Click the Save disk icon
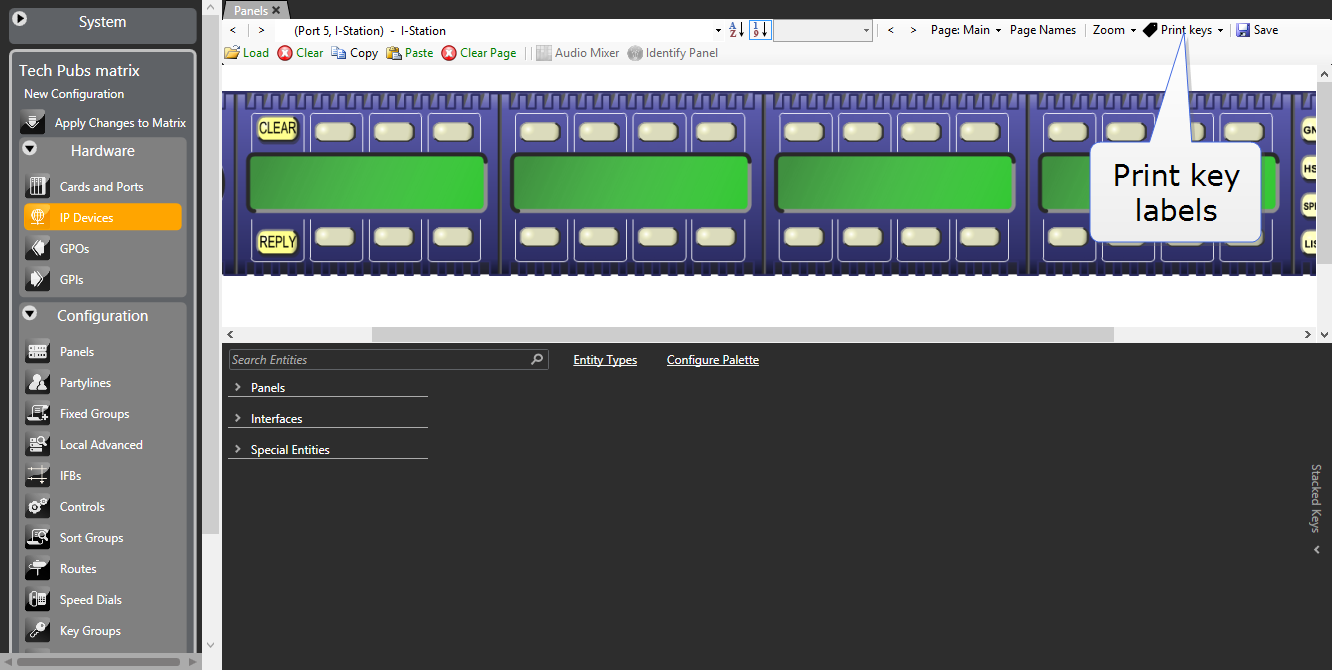The width and height of the screenshot is (1332, 670). 1242,30
